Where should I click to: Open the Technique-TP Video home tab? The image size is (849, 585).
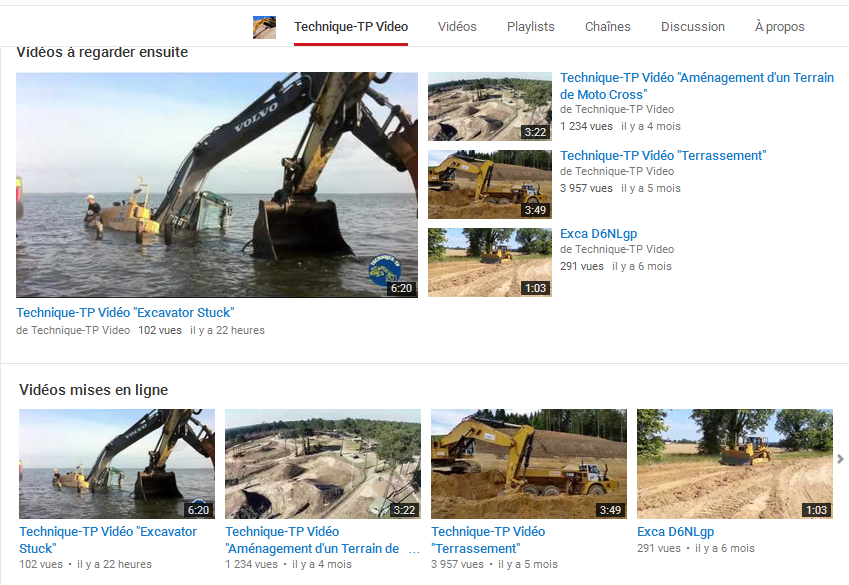(351, 27)
